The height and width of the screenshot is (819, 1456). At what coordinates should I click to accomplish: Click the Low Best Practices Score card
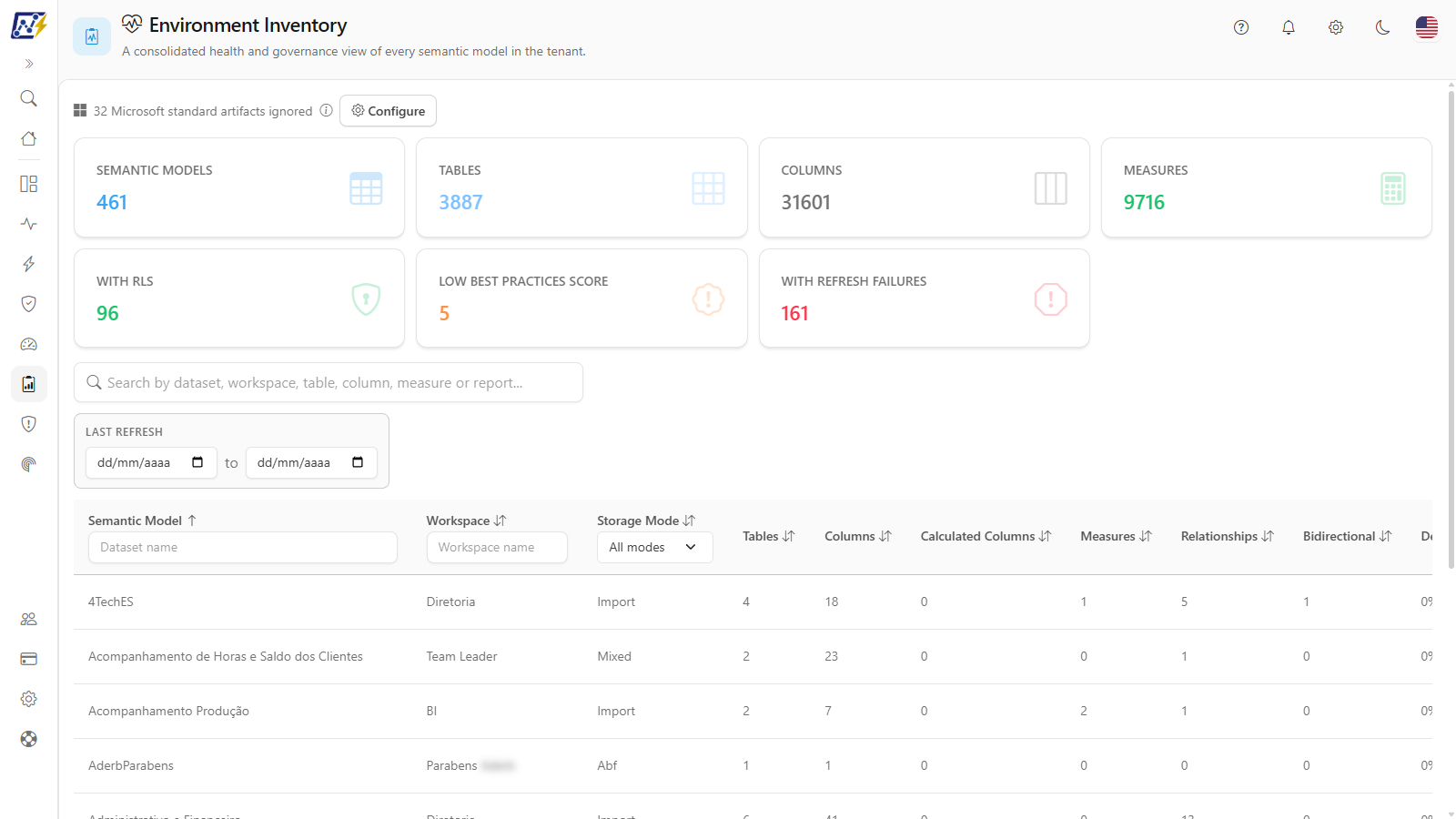[x=581, y=298]
